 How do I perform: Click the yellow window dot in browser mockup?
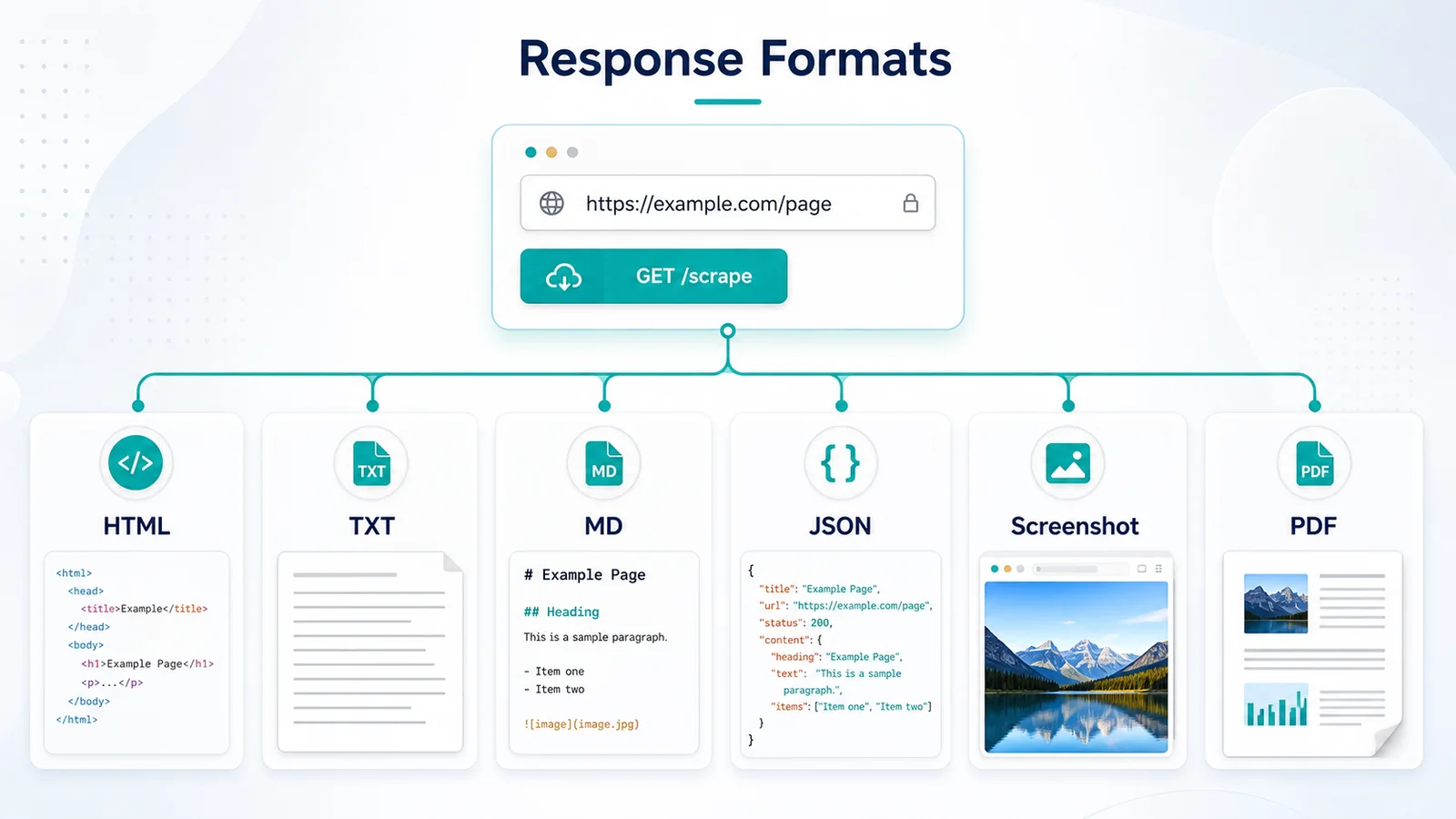pyautogui.click(x=551, y=152)
